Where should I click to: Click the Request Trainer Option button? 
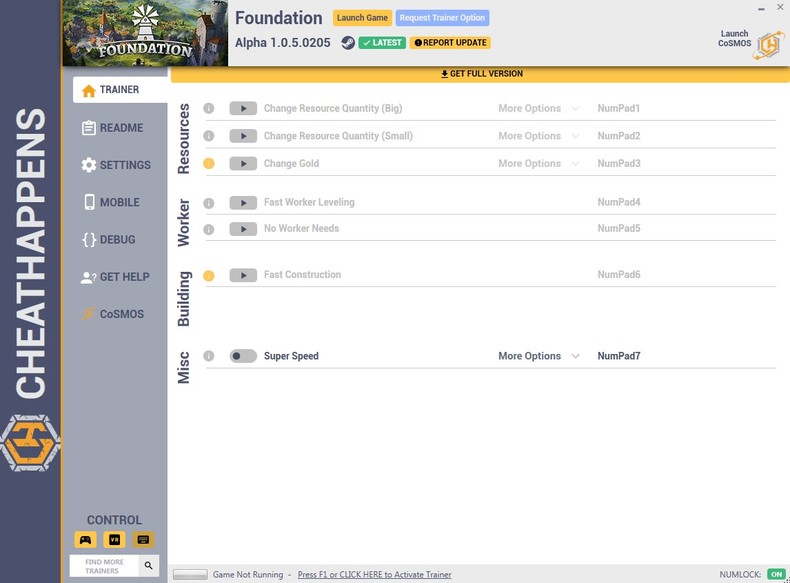(442, 18)
